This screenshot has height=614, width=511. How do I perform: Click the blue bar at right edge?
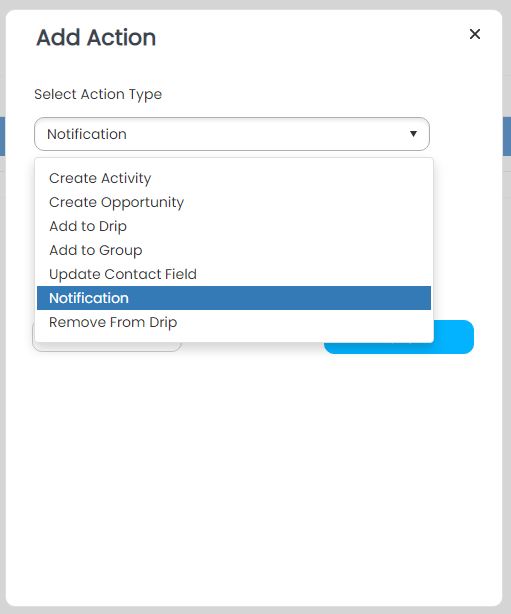pos(507,136)
